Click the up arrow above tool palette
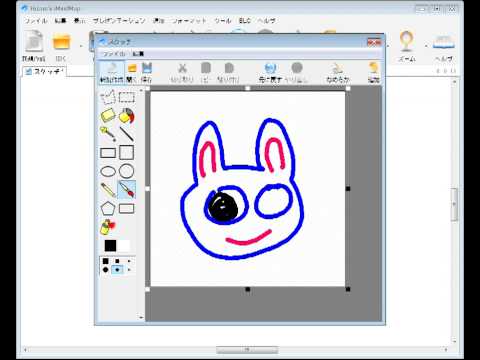Screen dimensions: 480x360 pos(141,90)
